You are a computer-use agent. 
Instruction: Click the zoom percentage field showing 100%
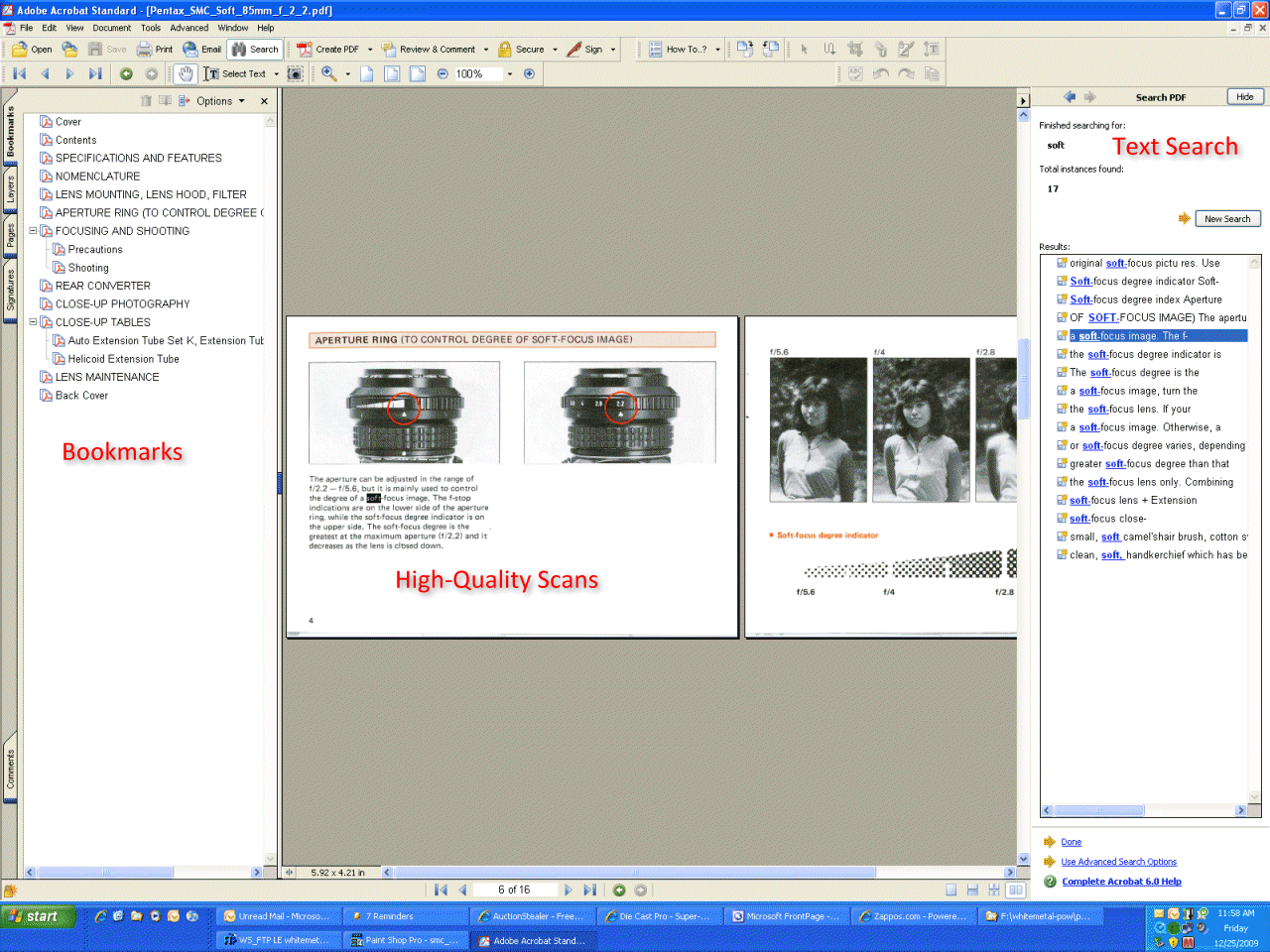[478, 73]
